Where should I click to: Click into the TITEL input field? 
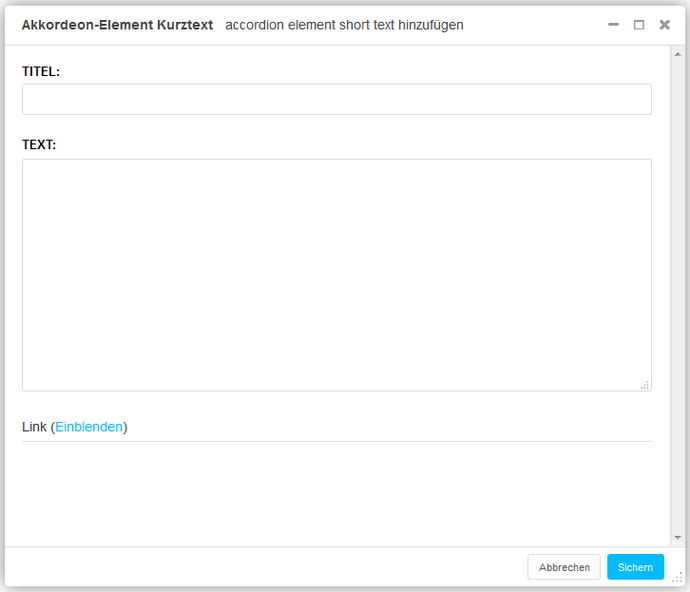tap(337, 99)
